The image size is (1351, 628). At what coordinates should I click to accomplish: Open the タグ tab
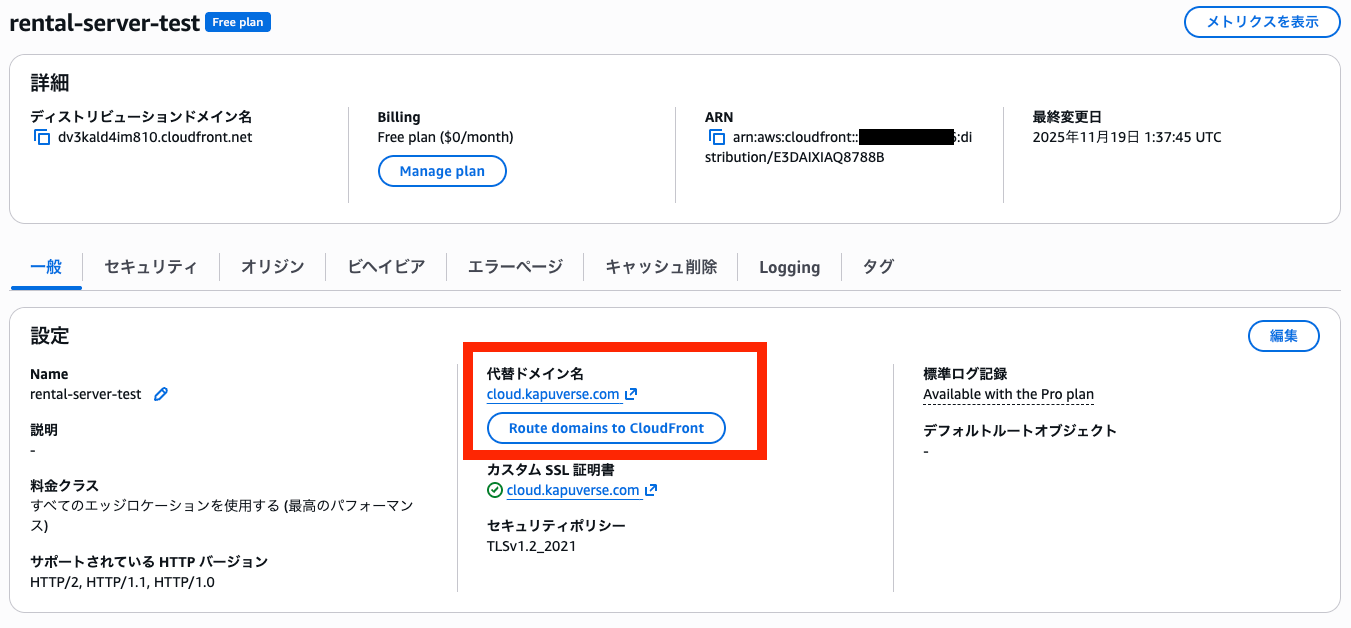(878, 266)
